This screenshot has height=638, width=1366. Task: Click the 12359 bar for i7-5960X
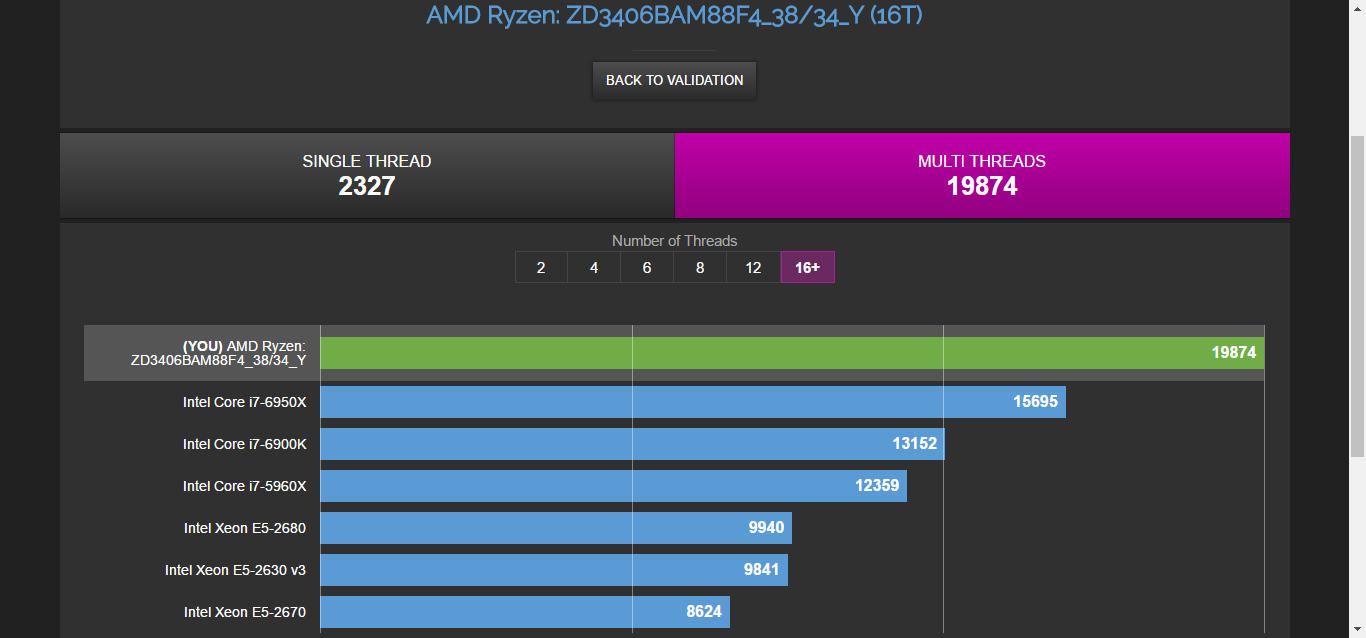point(613,486)
